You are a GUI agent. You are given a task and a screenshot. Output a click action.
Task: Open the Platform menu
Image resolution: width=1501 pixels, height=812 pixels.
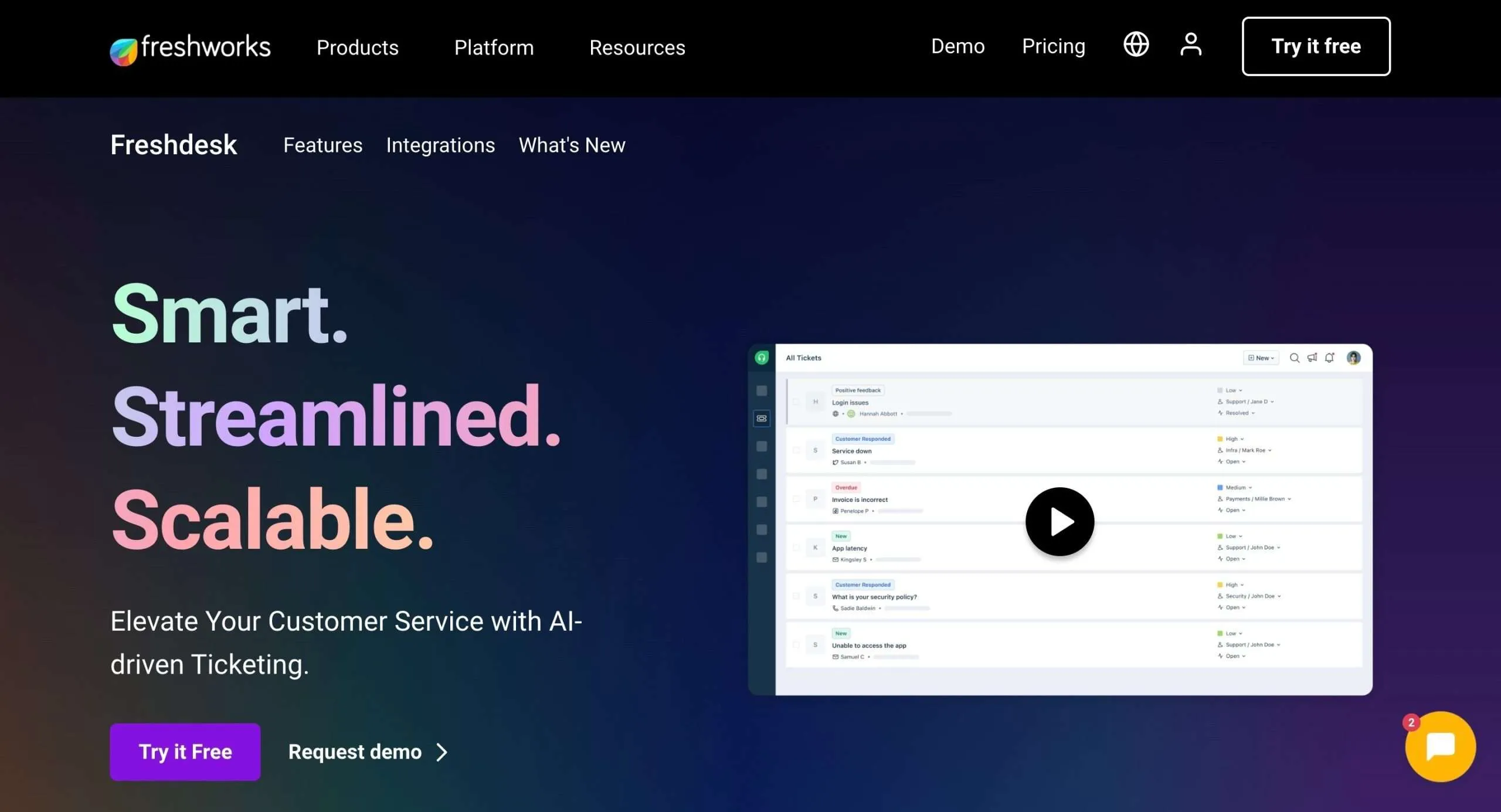[x=494, y=47]
